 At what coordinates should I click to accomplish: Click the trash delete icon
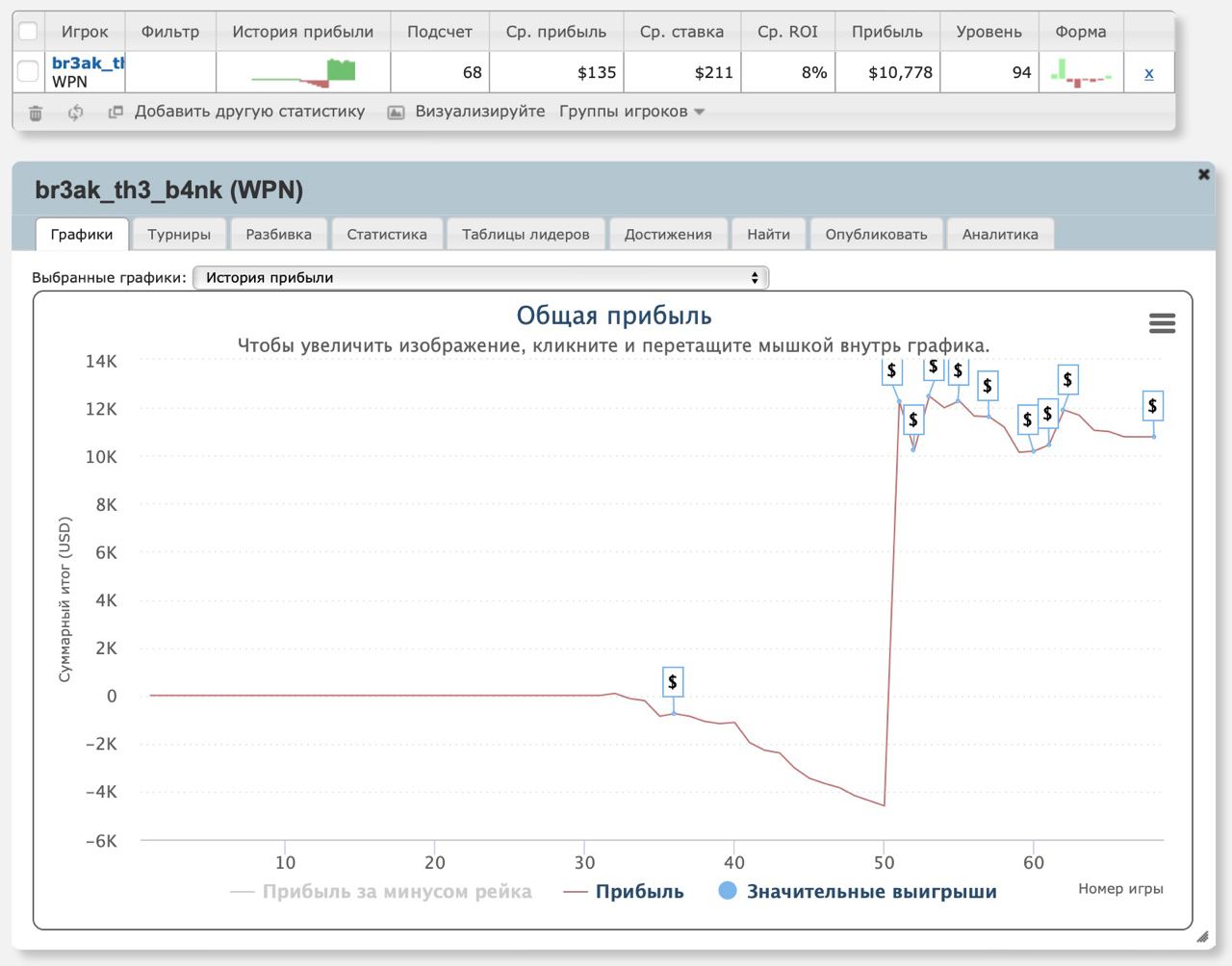point(36,113)
